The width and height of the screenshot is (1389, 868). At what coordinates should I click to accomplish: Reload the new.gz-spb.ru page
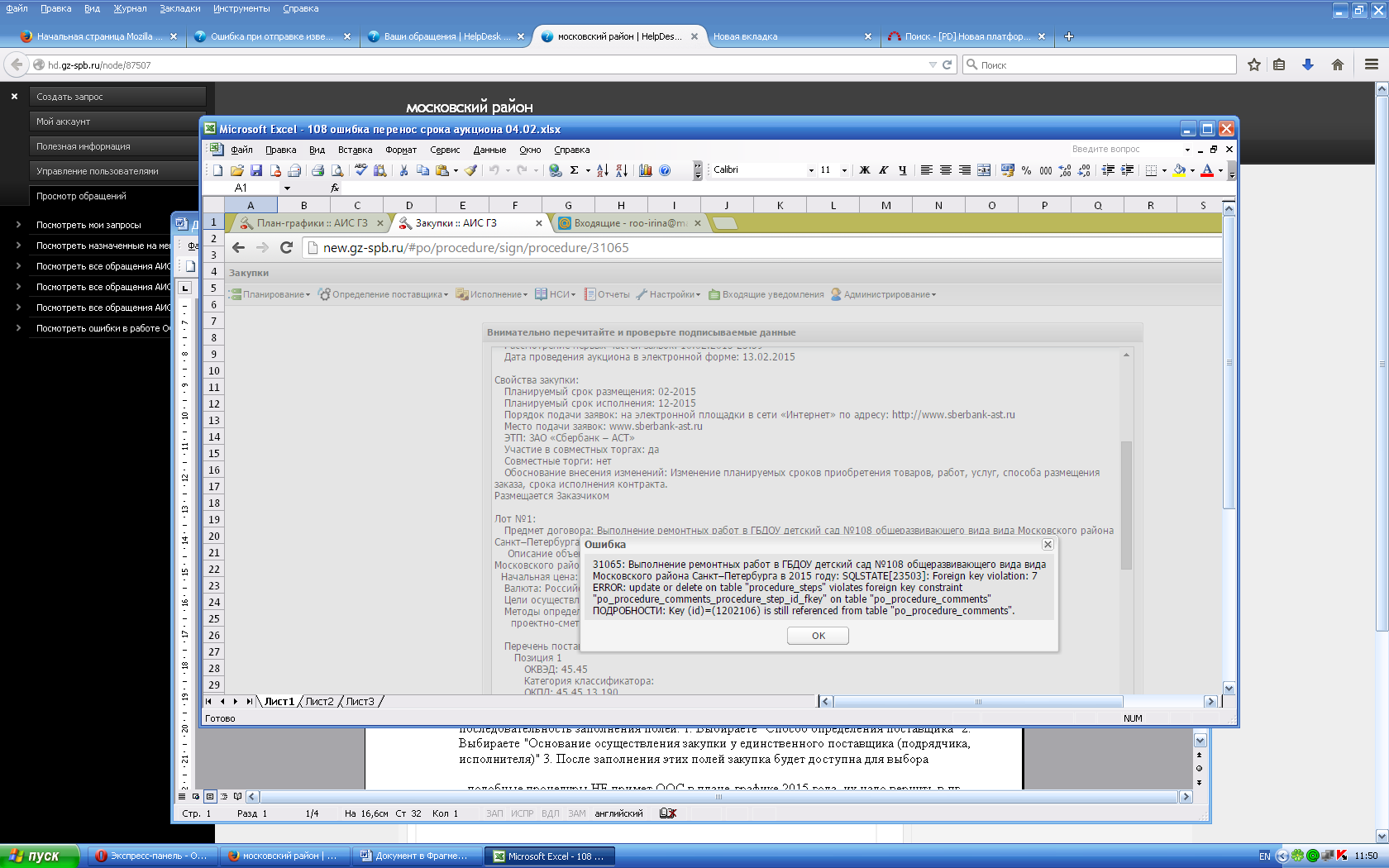(287, 247)
